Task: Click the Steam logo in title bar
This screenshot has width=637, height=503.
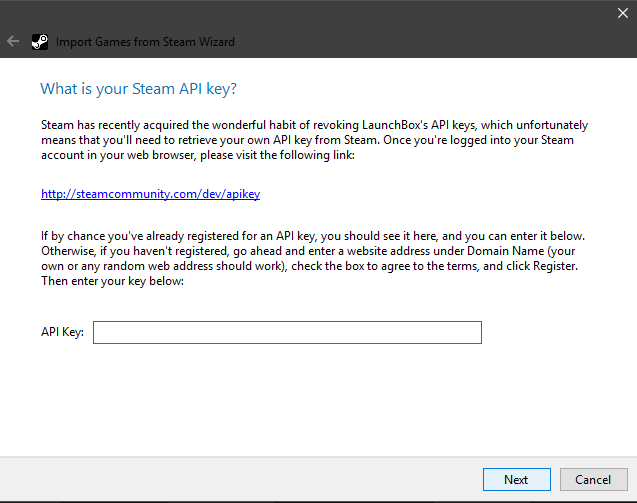Action: click(x=40, y=42)
